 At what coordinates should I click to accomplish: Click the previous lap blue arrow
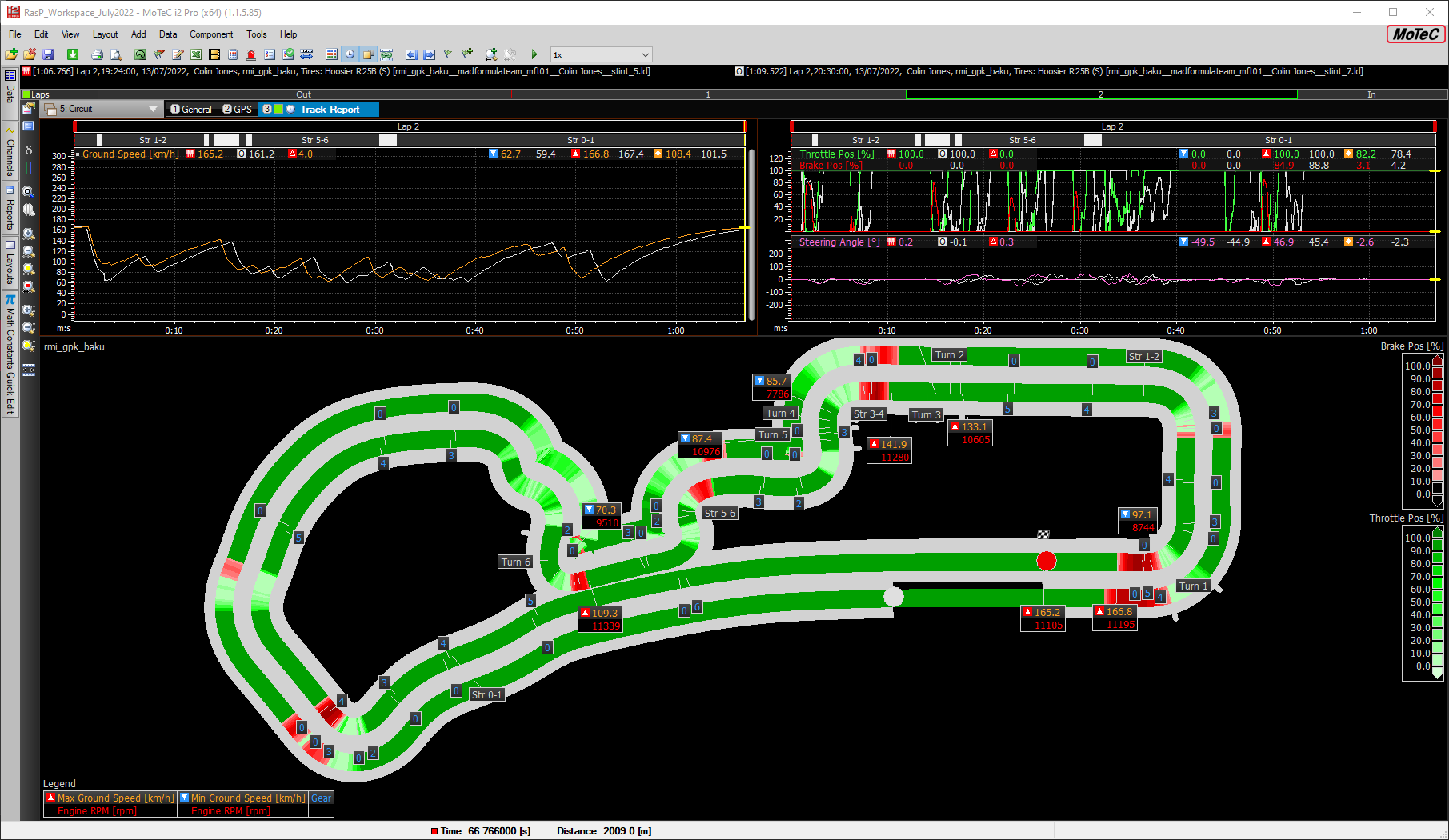point(411,54)
